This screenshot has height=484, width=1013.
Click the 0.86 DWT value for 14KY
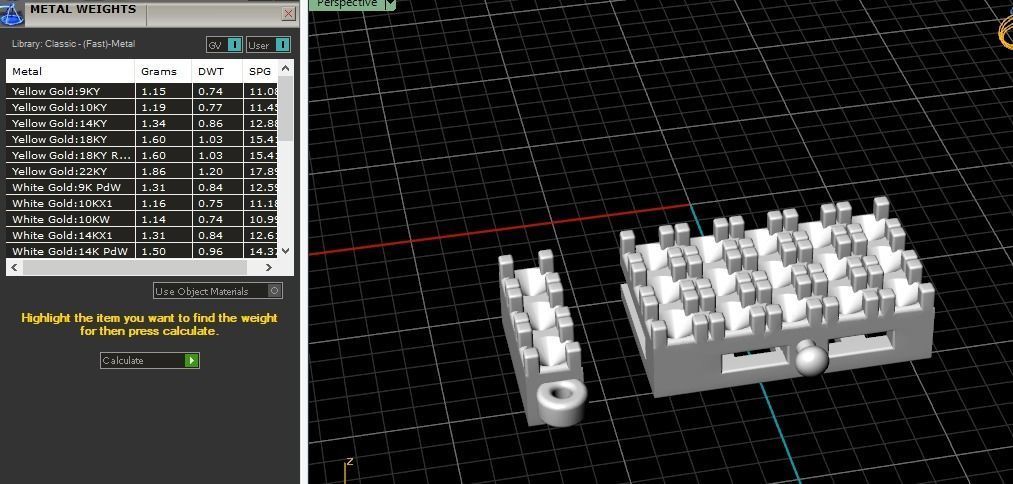point(211,123)
